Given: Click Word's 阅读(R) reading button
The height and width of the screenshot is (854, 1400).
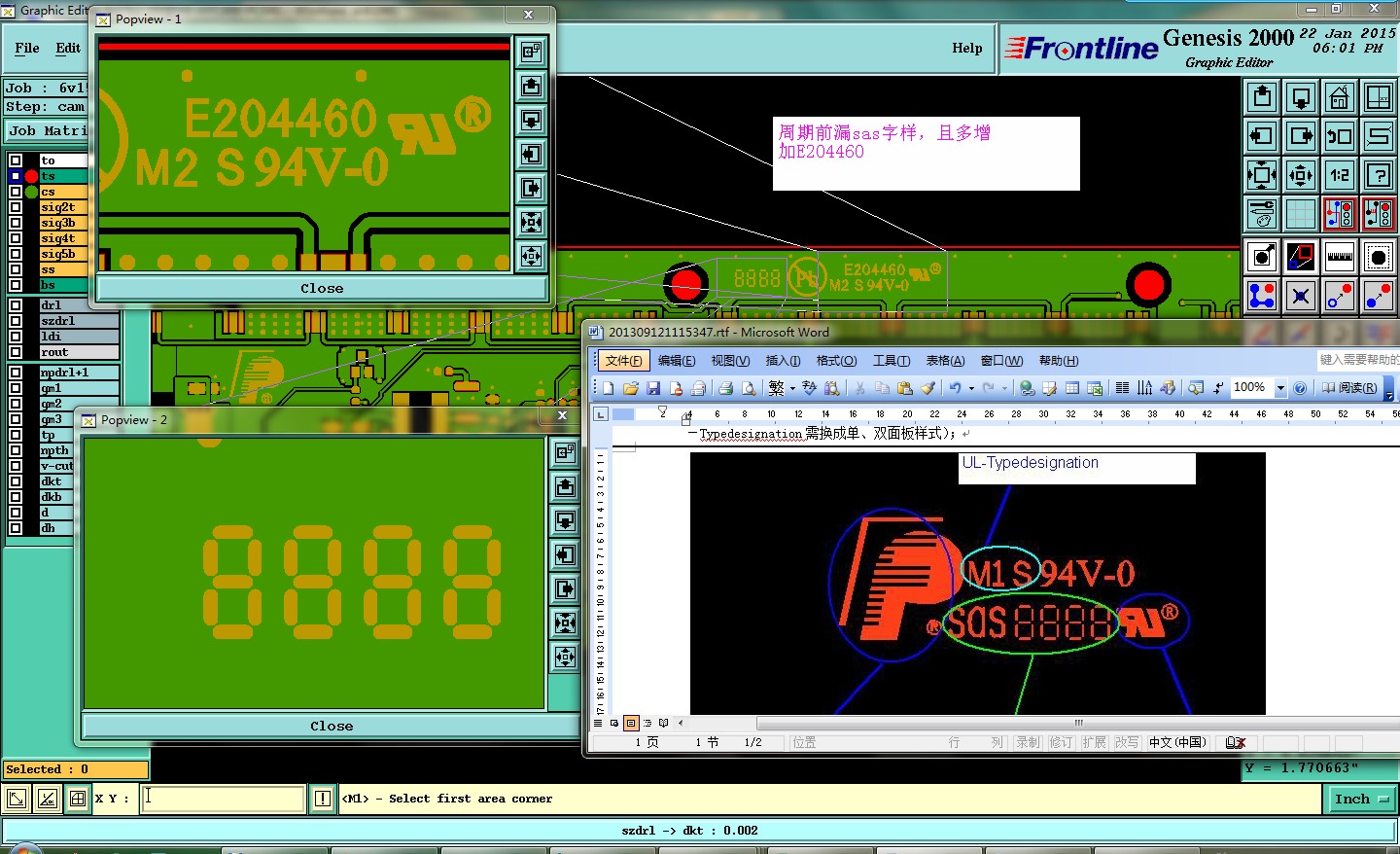Looking at the screenshot, I should pyautogui.click(x=1349, y=388).
